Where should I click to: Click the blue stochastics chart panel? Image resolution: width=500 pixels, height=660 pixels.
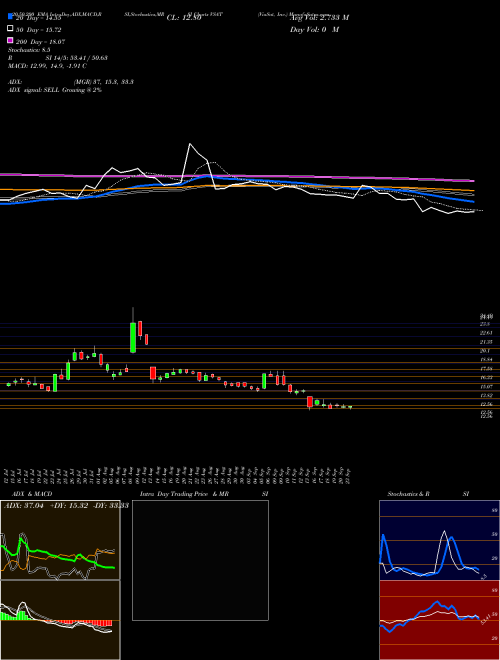coord(439,540)
